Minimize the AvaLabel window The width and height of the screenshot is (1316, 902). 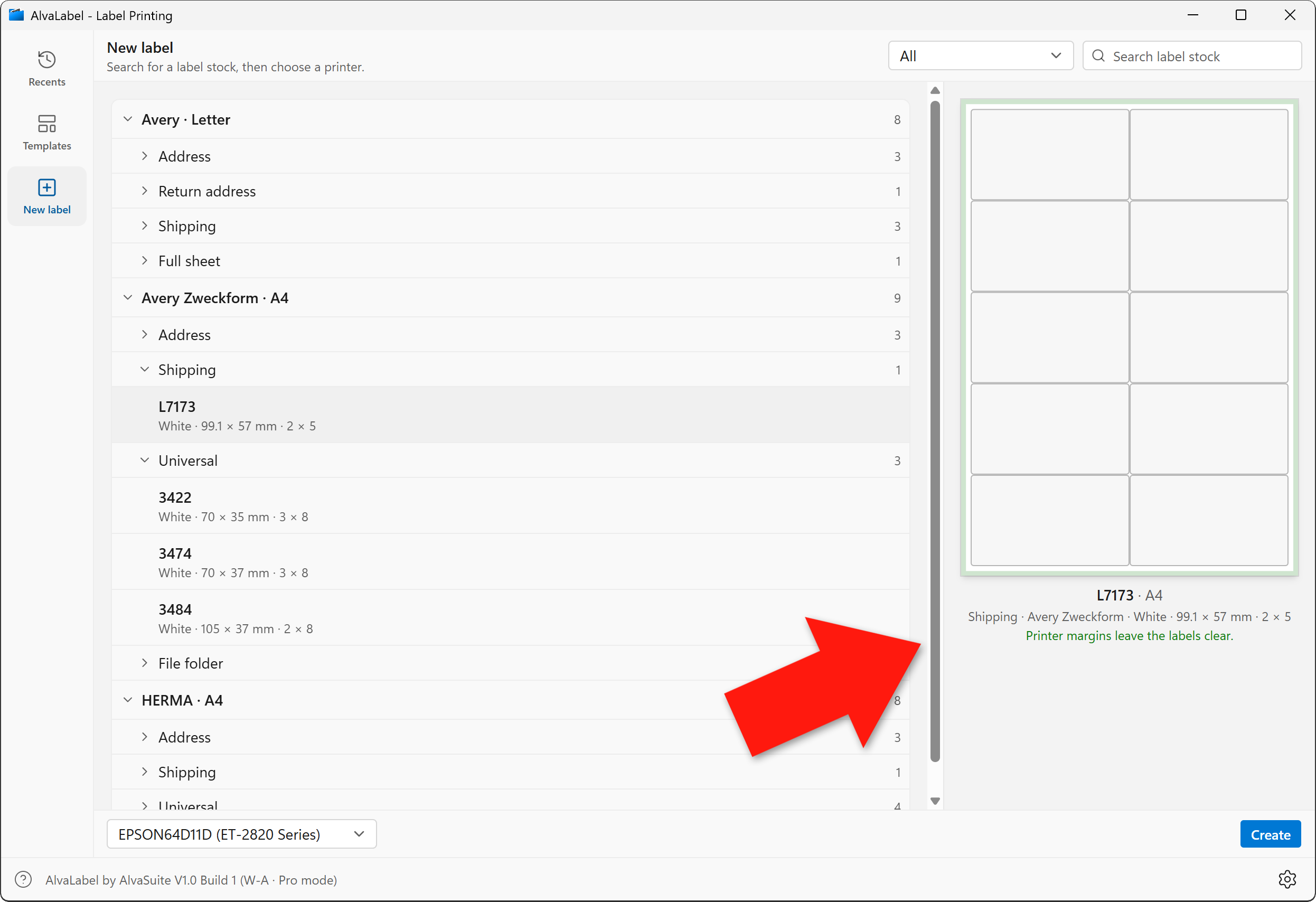(1192, 15)
